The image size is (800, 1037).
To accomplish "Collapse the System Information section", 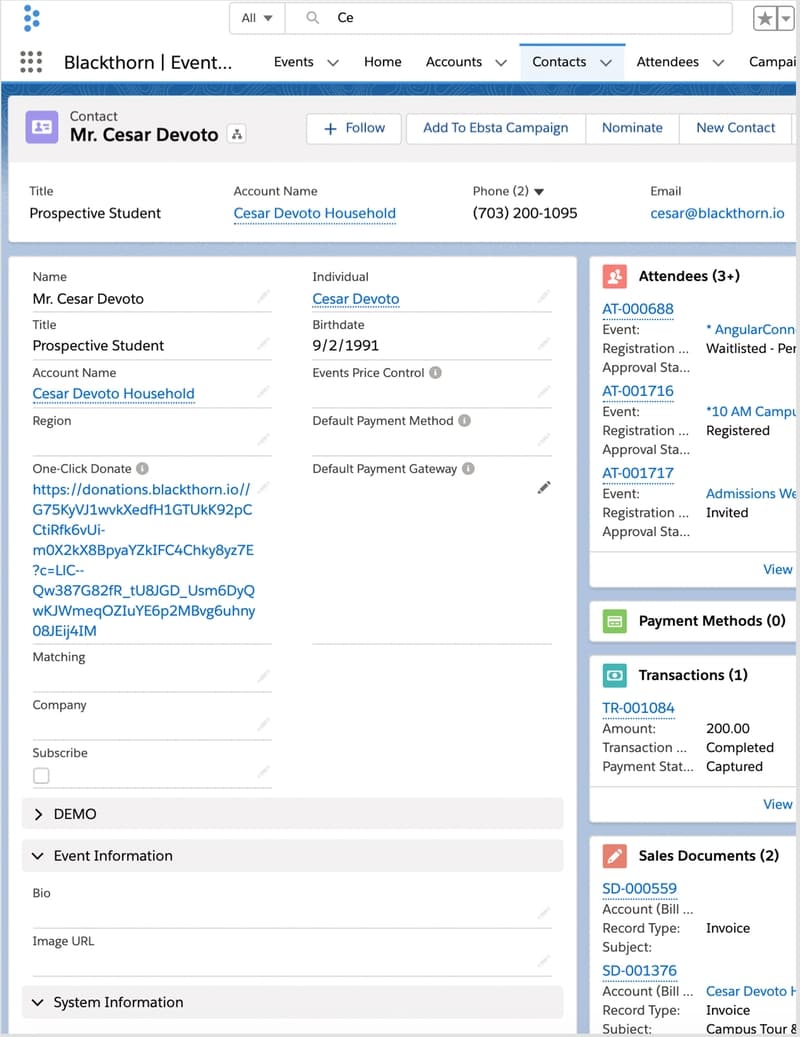I will tap(292, 1002).
